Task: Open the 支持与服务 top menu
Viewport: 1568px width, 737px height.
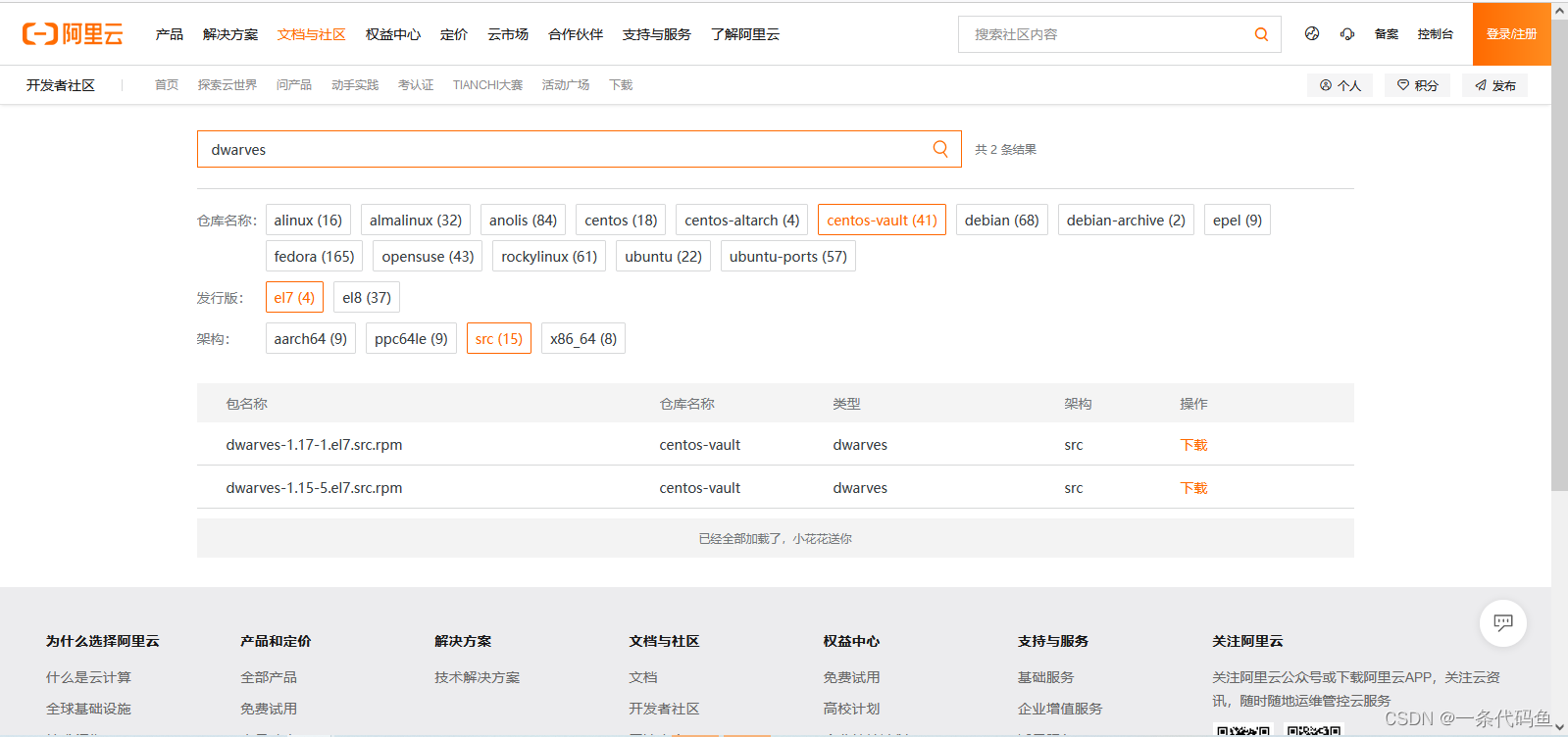Action: pyautogui.click(x=657, y=34)
